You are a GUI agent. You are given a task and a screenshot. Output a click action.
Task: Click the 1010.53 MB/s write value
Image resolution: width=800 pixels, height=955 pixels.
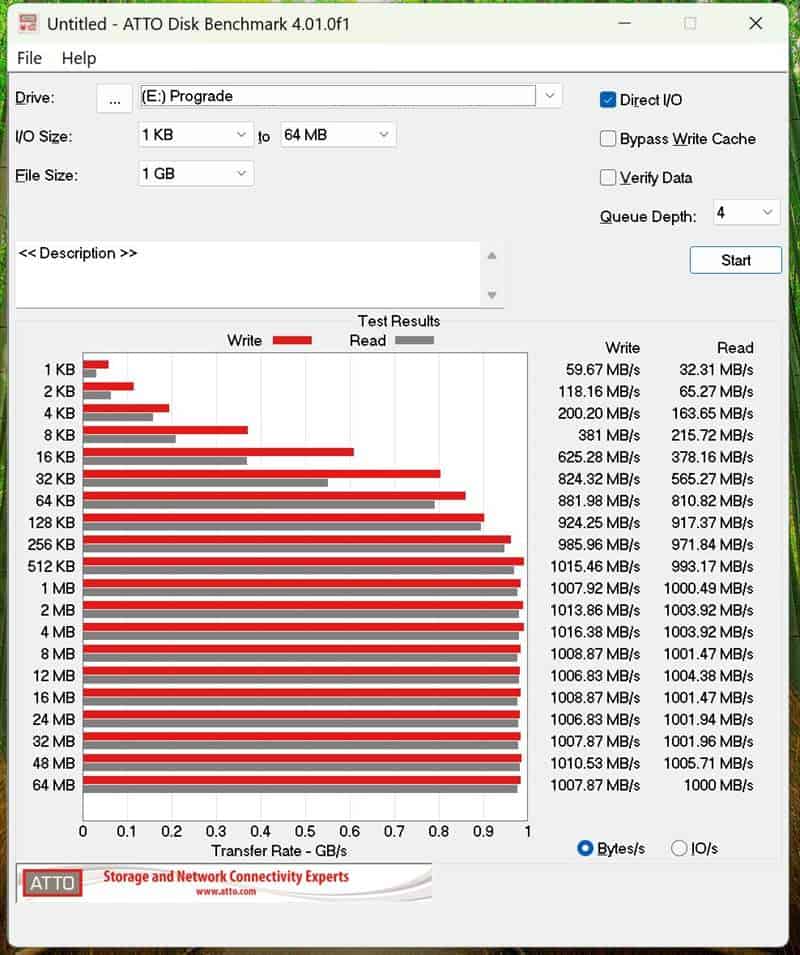click(595, 763)
